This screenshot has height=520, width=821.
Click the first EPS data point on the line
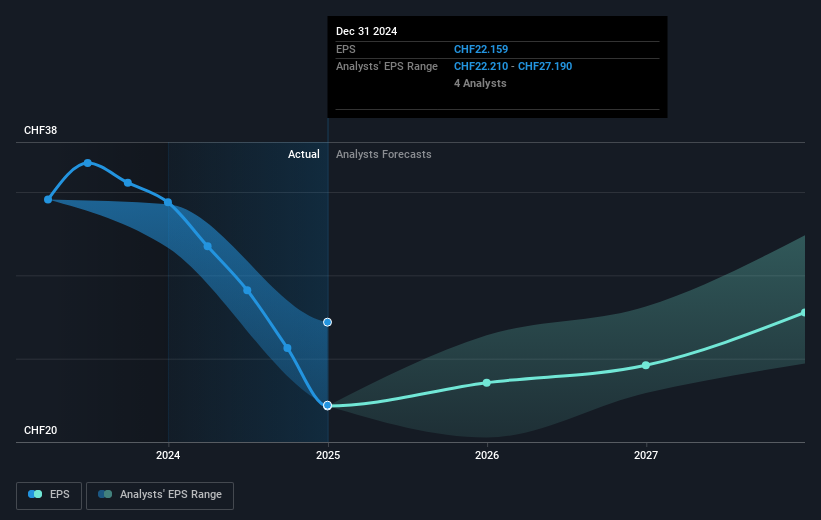(48, 200)
